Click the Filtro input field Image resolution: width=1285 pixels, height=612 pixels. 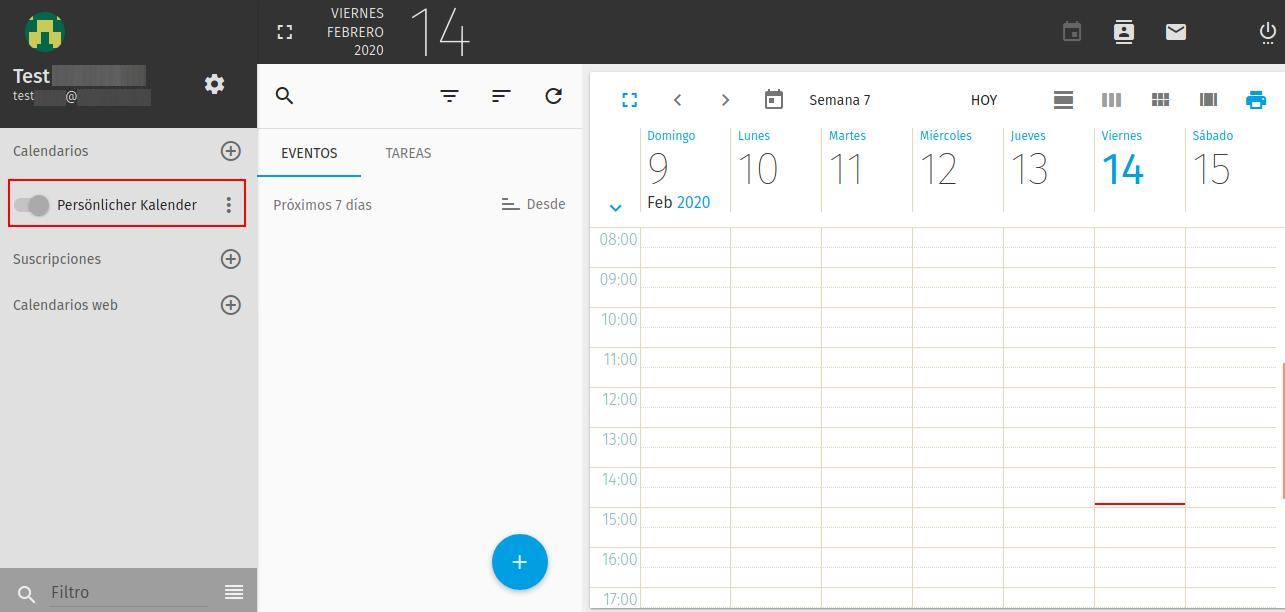pyautogui.click(x=128, y=592)
